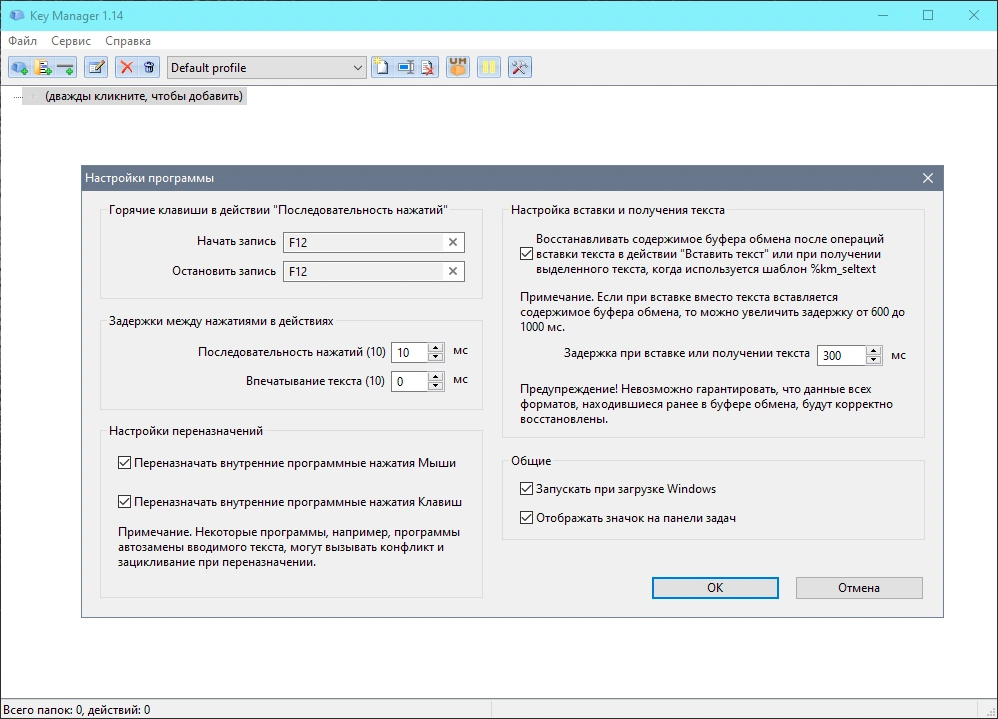Click the red X delete icon
Image resolution: width=998 pixels, height=719 pixels.
pos(127,67)
